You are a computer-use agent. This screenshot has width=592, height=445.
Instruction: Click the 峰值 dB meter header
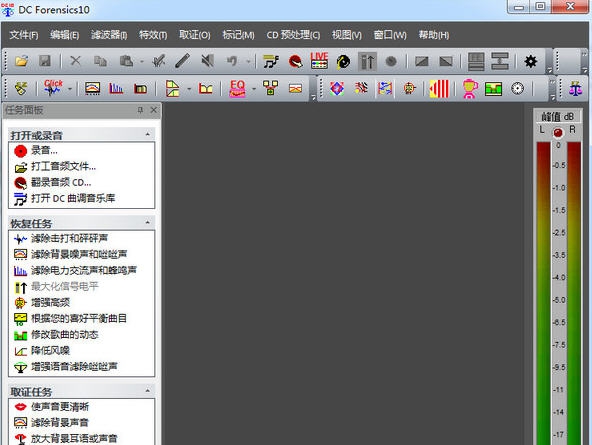coord(557,117)
